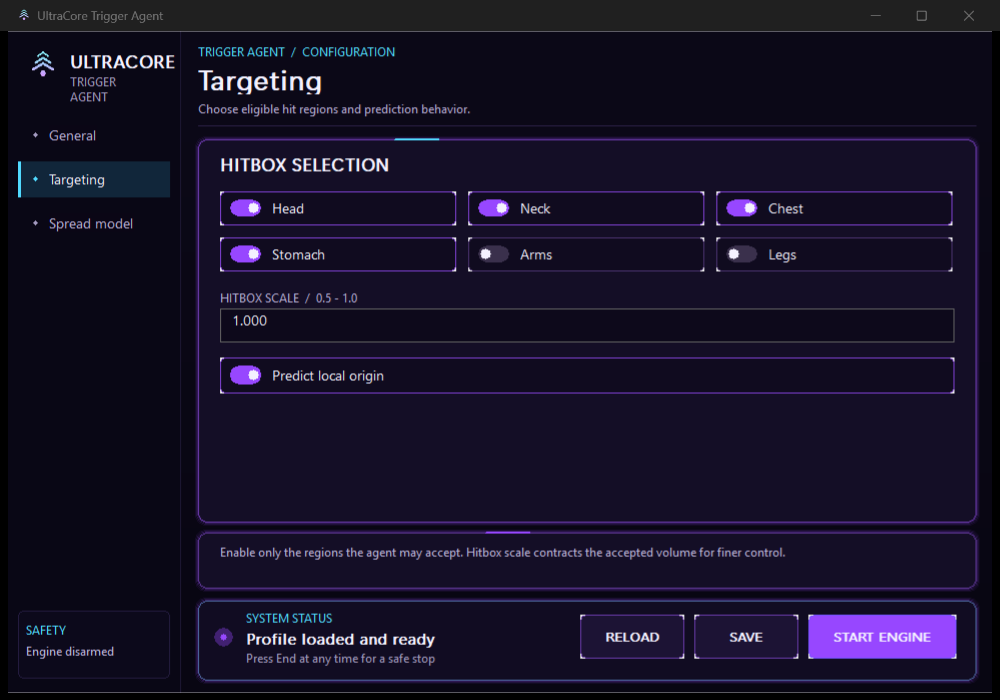Click the Targeting page title
The width and height of the screenshot is (1000, 700).
[260, 82]
